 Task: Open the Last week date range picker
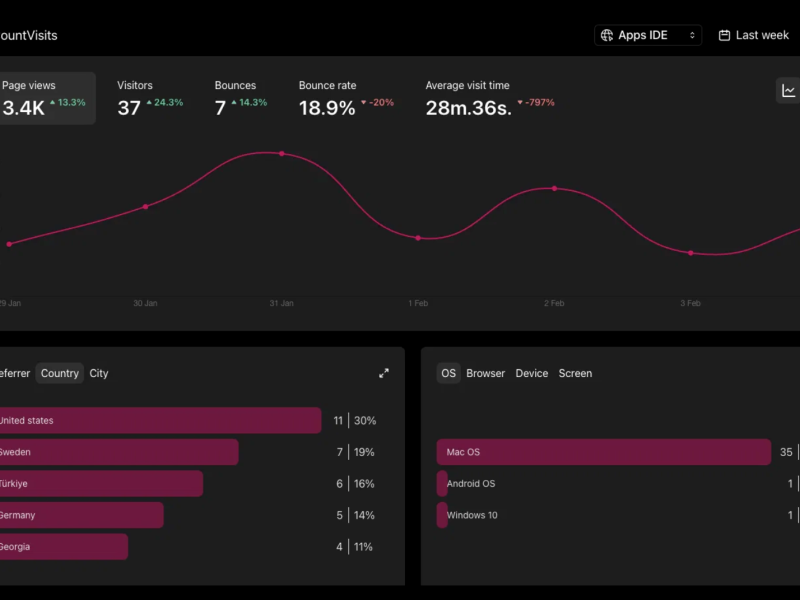(x=754, y=35)
